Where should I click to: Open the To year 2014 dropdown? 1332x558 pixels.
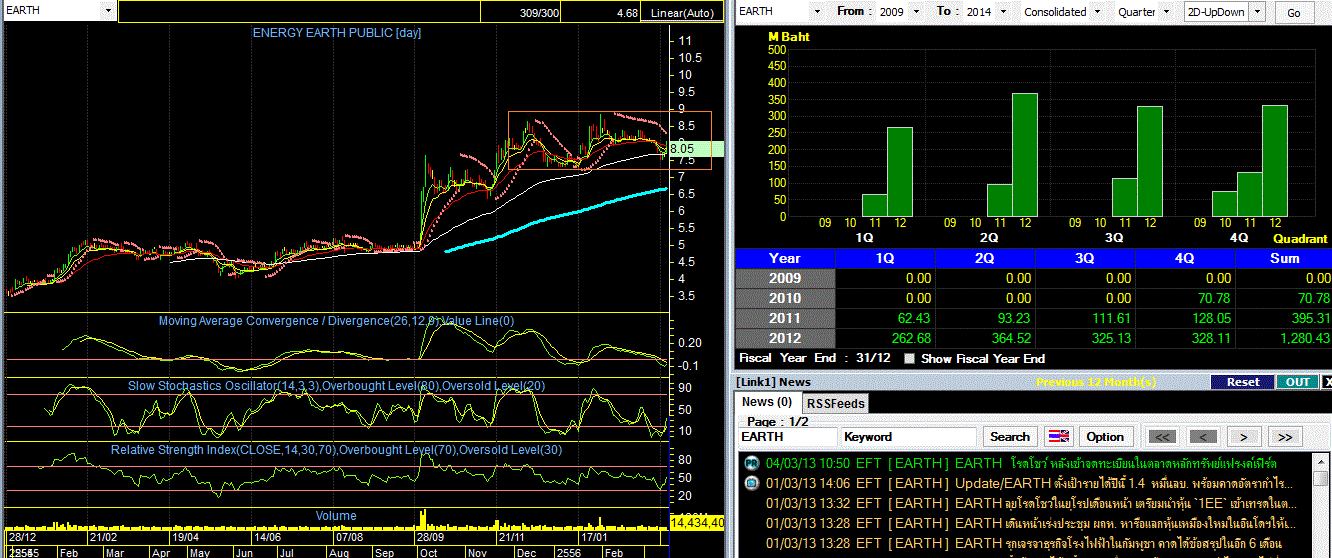[x=1003, y=12]
